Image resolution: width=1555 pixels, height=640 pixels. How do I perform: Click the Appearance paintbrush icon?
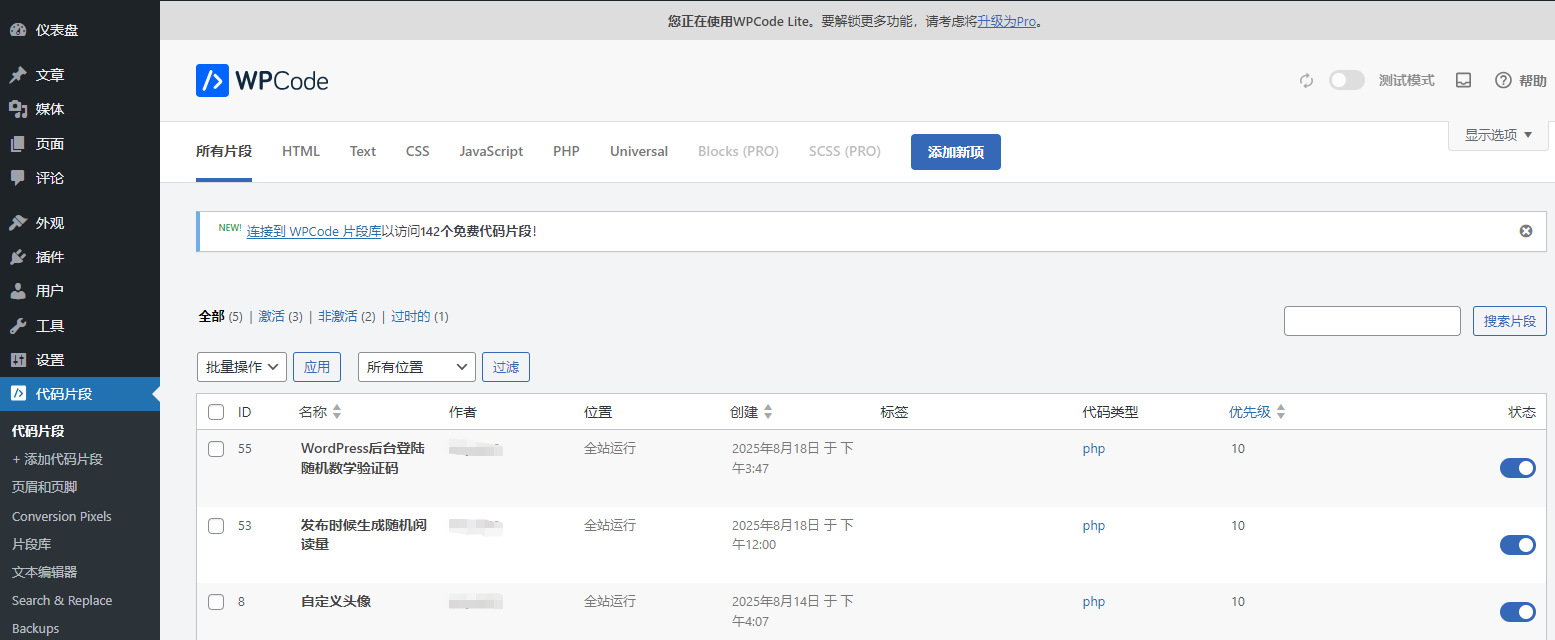pos(18,223)
